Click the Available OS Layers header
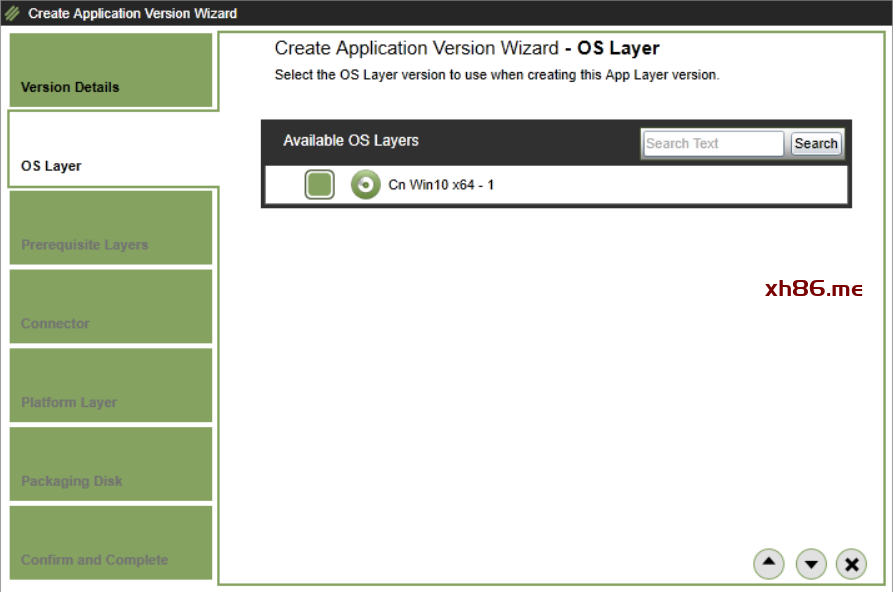The width and height of the screenshot is (893, 592). pos(351,141)
